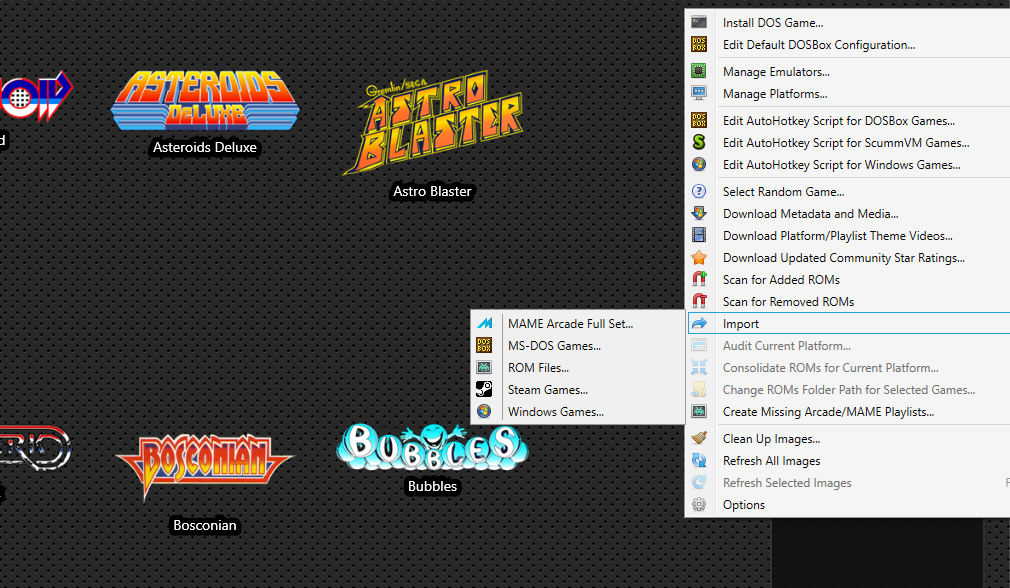
Task: Click the download arrow icon for Metadata and Media
Action: coord(699,213)
